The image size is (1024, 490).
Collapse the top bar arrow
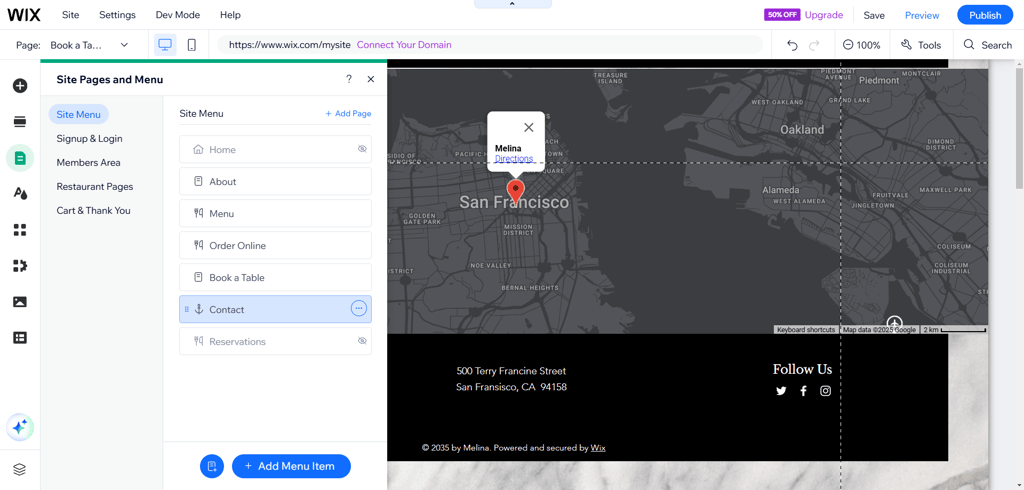pyautogui.click(x=513, y=4)
